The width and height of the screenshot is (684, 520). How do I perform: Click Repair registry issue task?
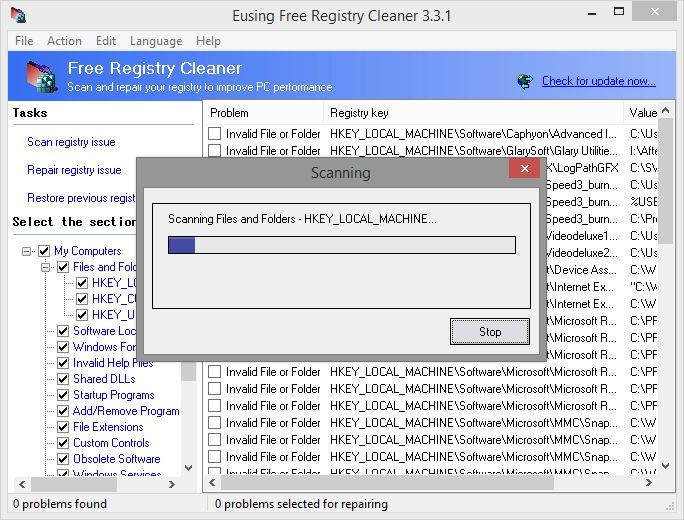tap(74, 170)
